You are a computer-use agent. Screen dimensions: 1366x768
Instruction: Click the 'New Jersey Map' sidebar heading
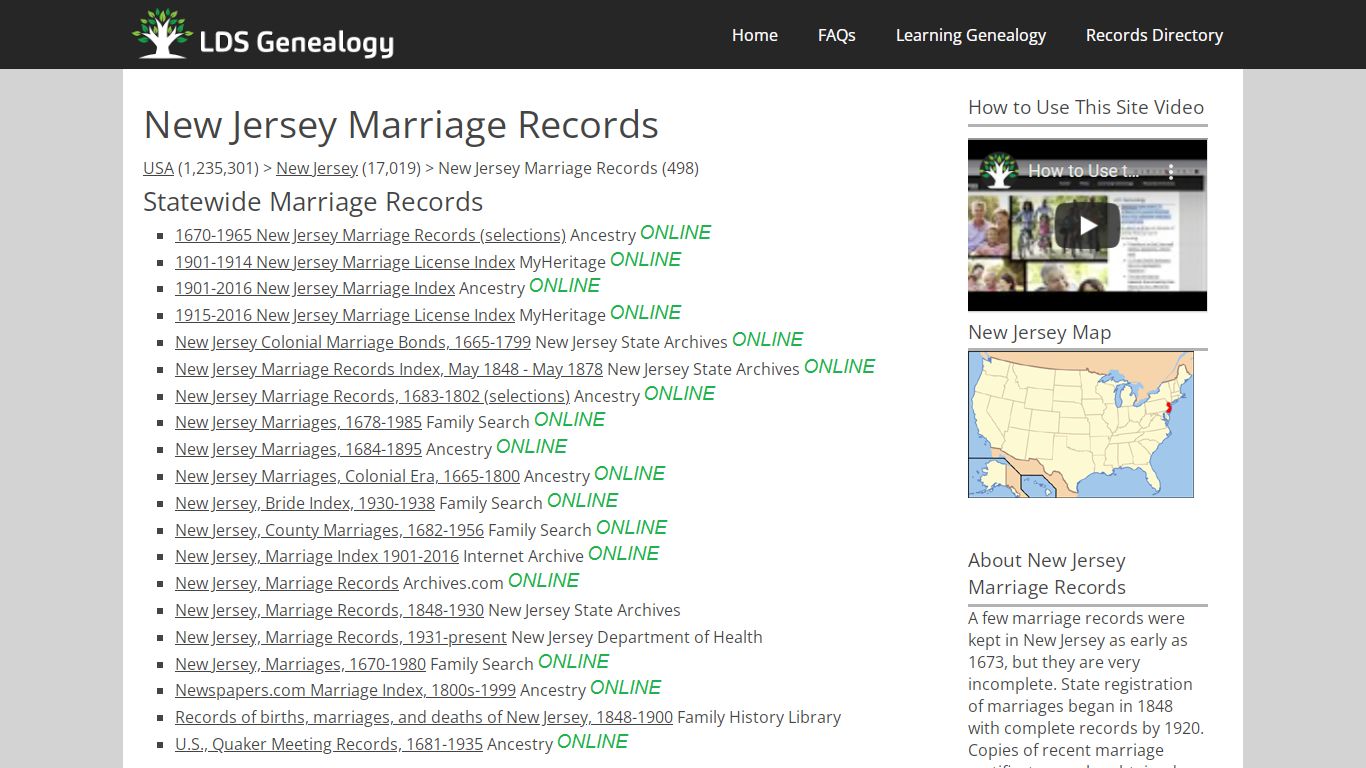point(1039,332)
